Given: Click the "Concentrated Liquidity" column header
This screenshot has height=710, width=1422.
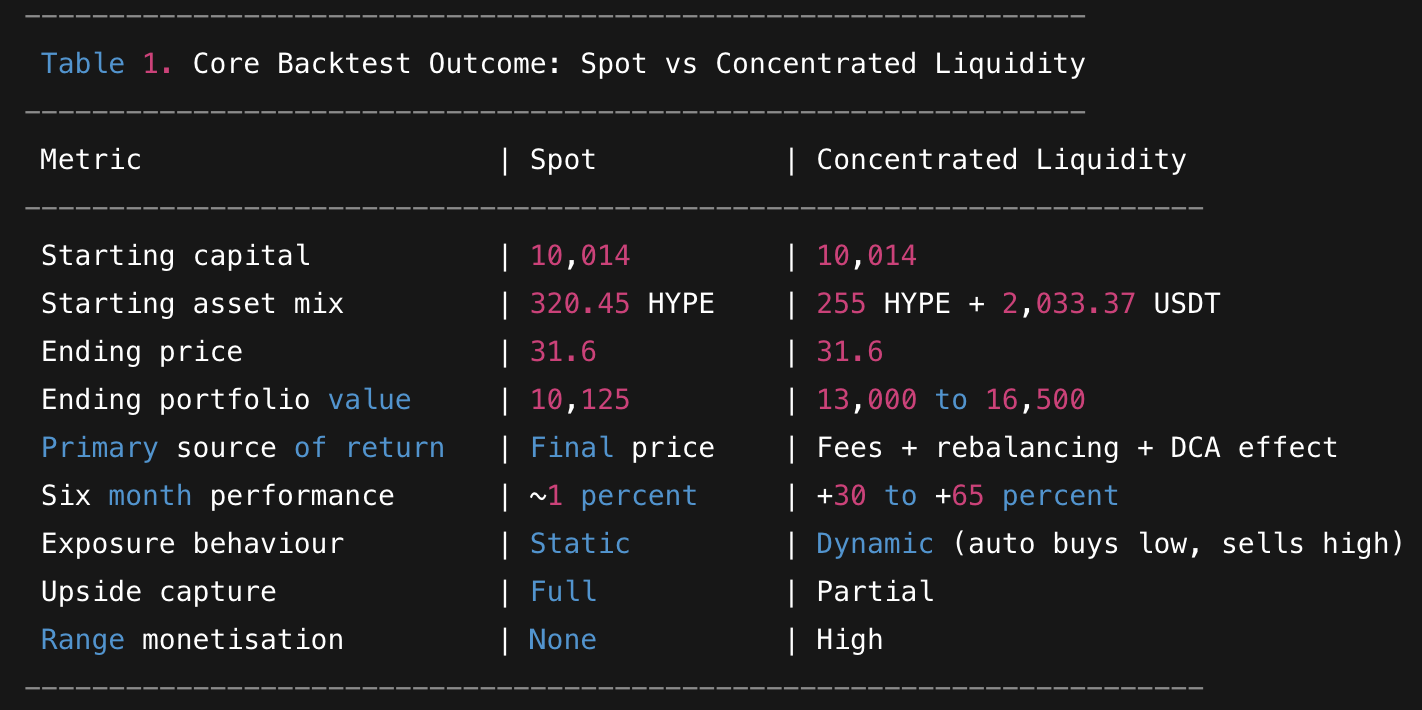Looking at the screenshot, I should [x=1001, y=160].
